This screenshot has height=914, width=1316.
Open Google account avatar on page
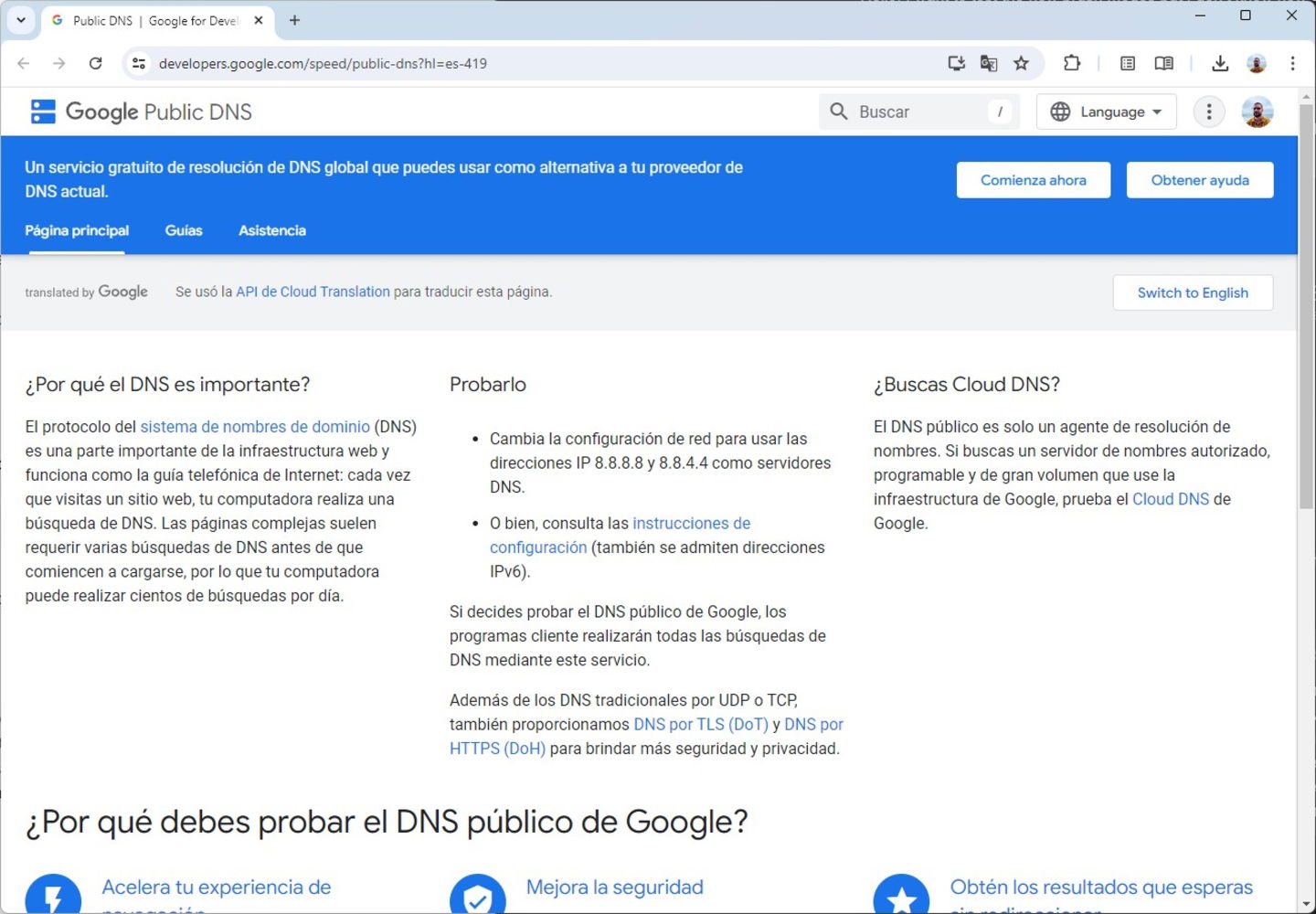coord(1258,112)
